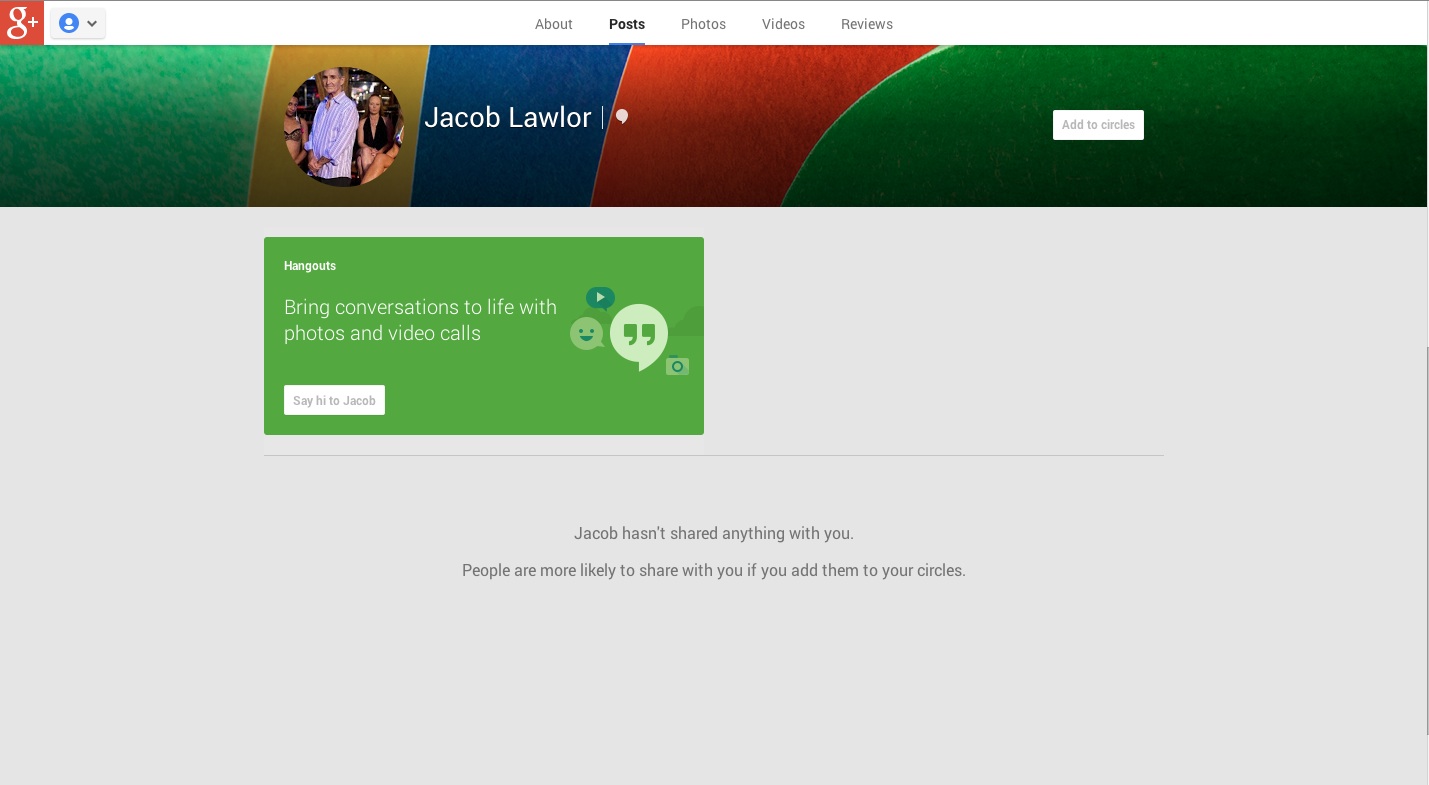Image resolution: width=1429 pixels, height=785 pixels.
Task: View the Reviews tab
Action: (x=866, y=24)
